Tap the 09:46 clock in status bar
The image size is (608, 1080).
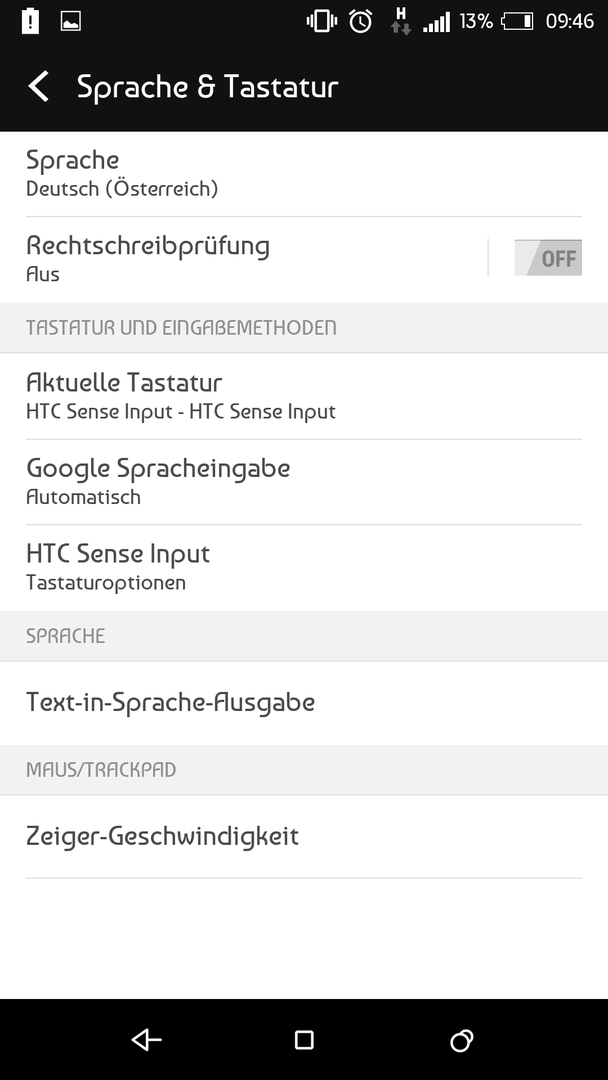tap(569, 21)
